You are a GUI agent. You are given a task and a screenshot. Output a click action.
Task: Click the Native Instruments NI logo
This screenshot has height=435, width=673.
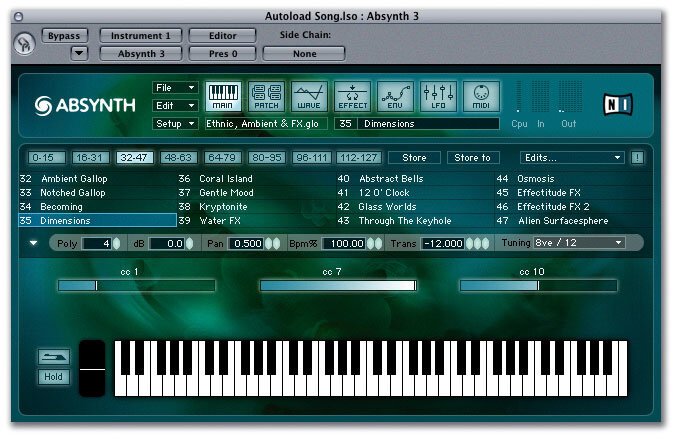tap(618, 104)
